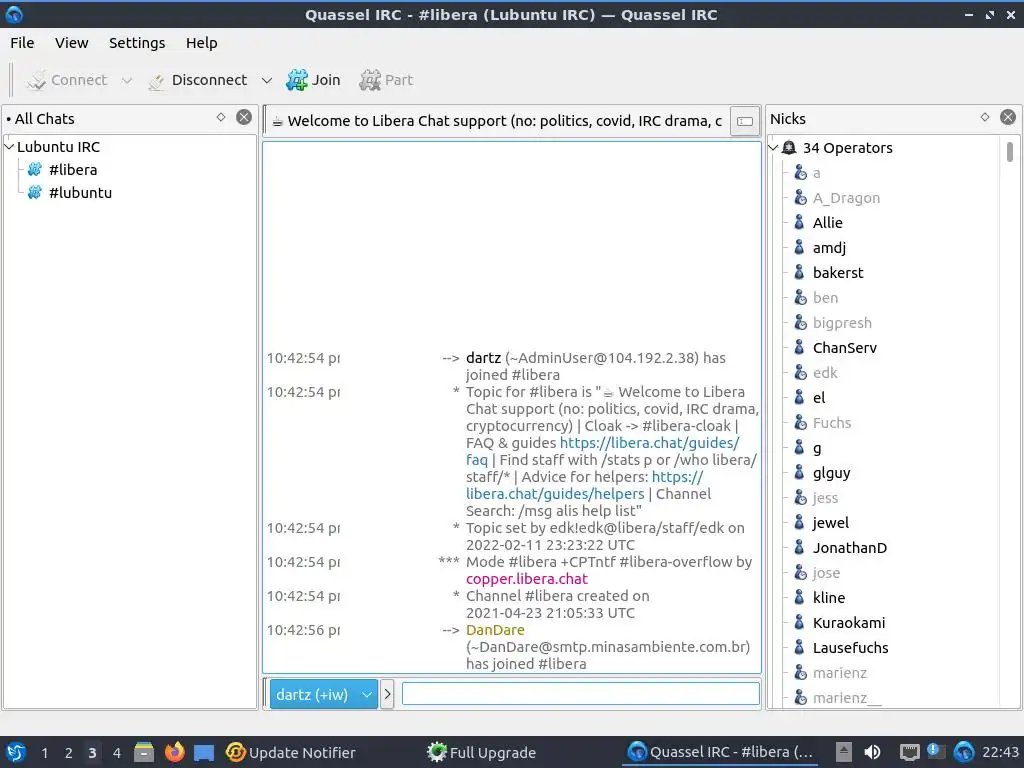1024x768 pixels.
Task: Click user icon beside bigpresh
Action: click(x=800, y=323)
